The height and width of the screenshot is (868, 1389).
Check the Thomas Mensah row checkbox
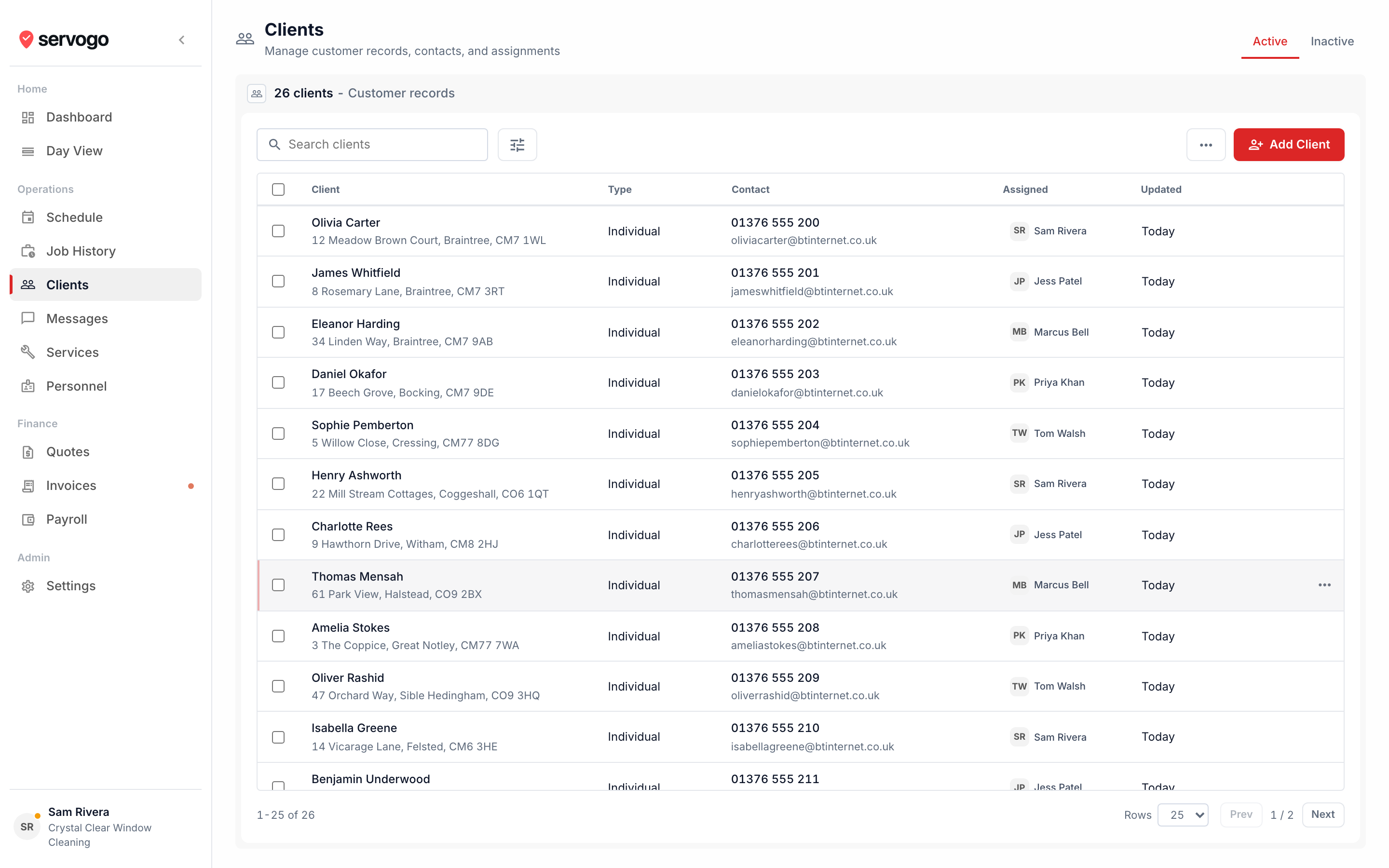pyautogui.click(x=278, y=585)
